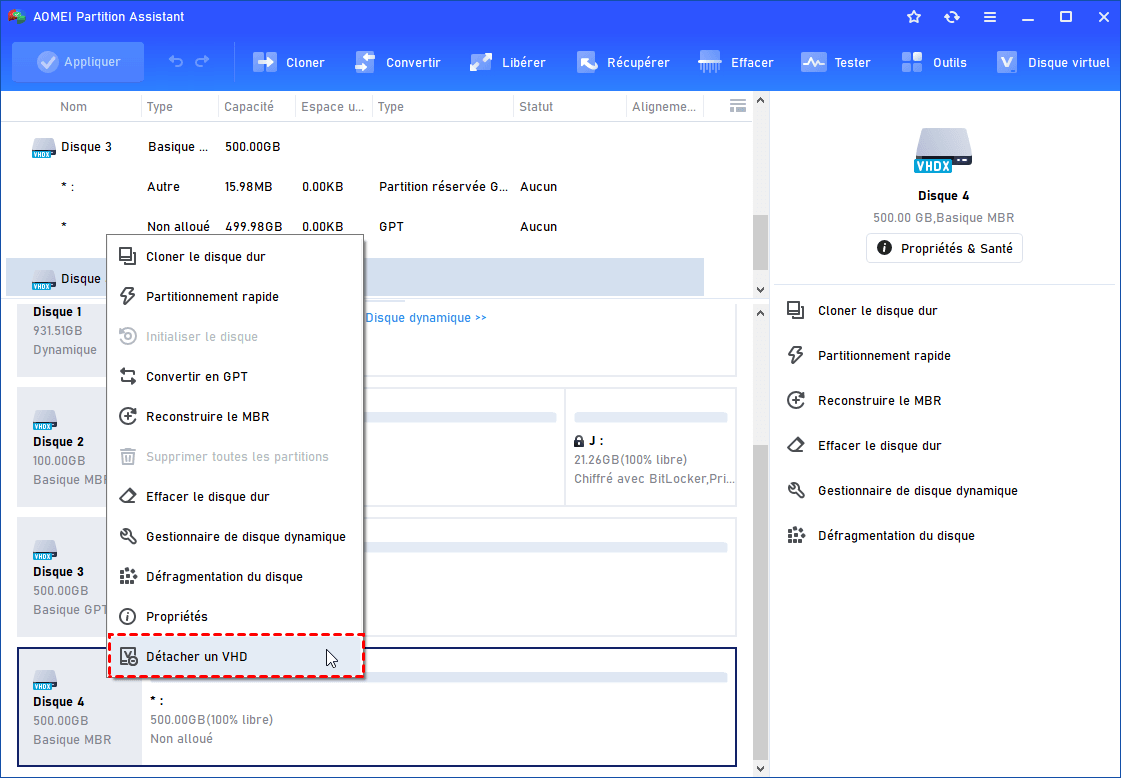The image size is (1121, 778).
Task: Click Reconstruire le MBR in right panel
Action: pos(879,400)
